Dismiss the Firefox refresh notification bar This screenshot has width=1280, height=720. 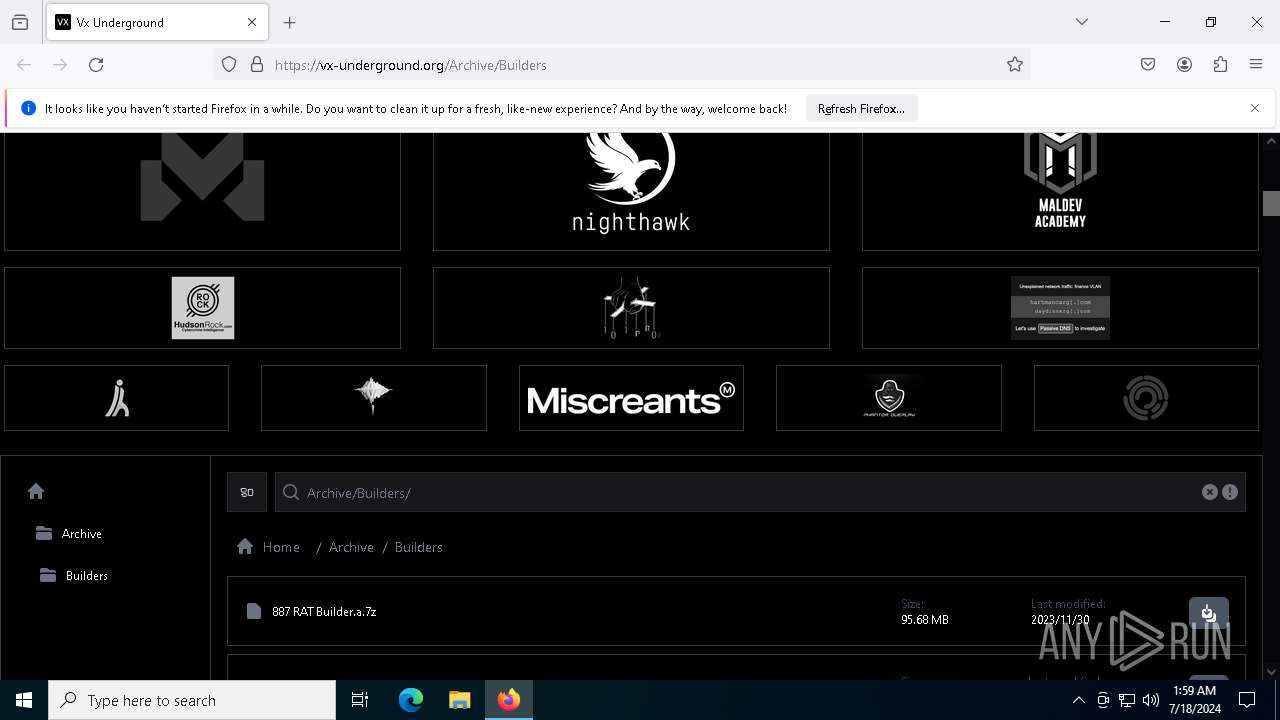tap(1255, 108)
